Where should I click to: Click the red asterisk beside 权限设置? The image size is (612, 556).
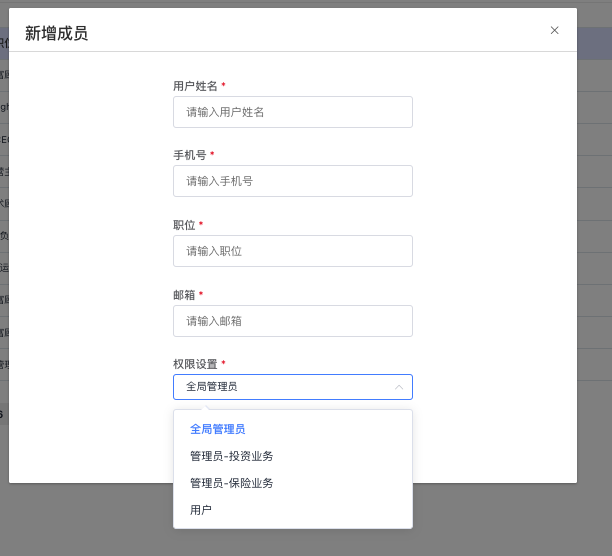pos(223,364)
